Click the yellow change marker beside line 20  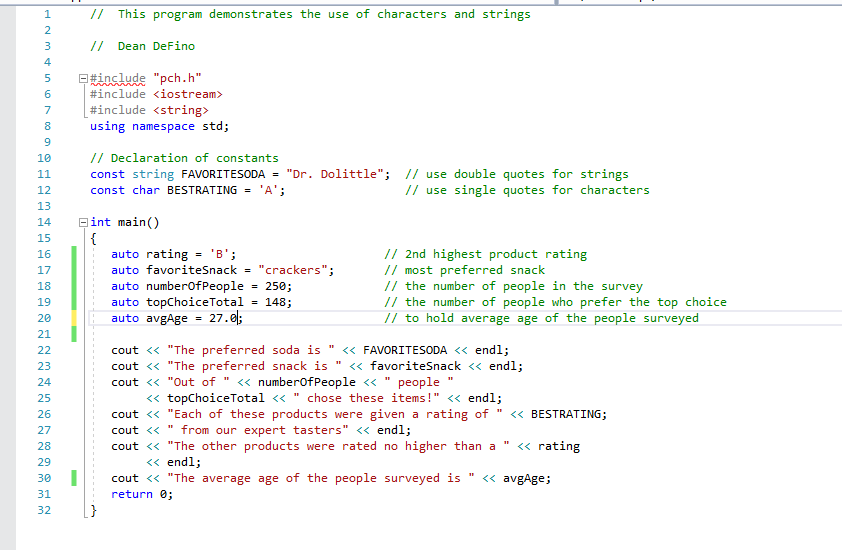(x=74, y=318)
